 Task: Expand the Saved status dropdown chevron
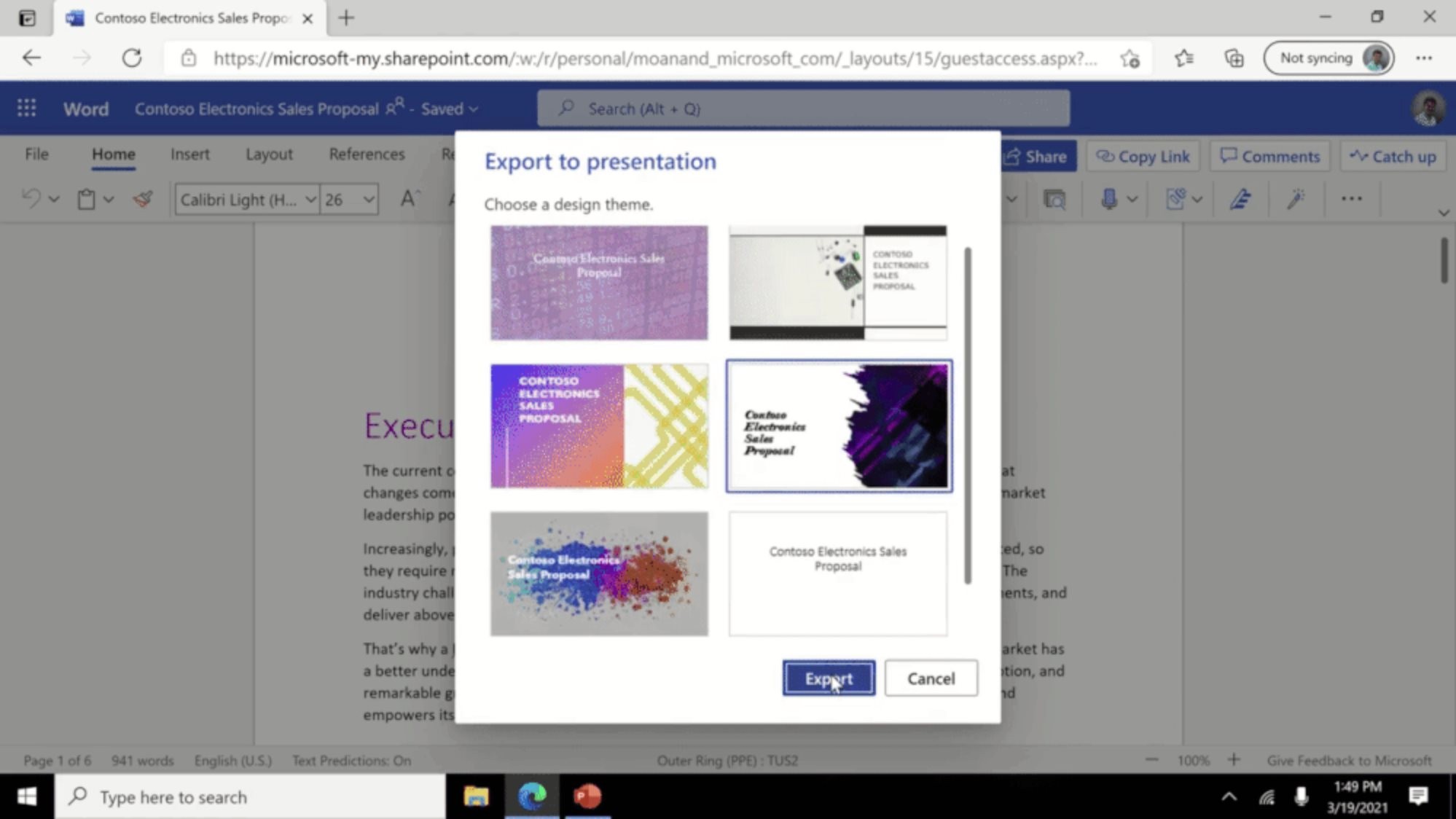(474, 109)
